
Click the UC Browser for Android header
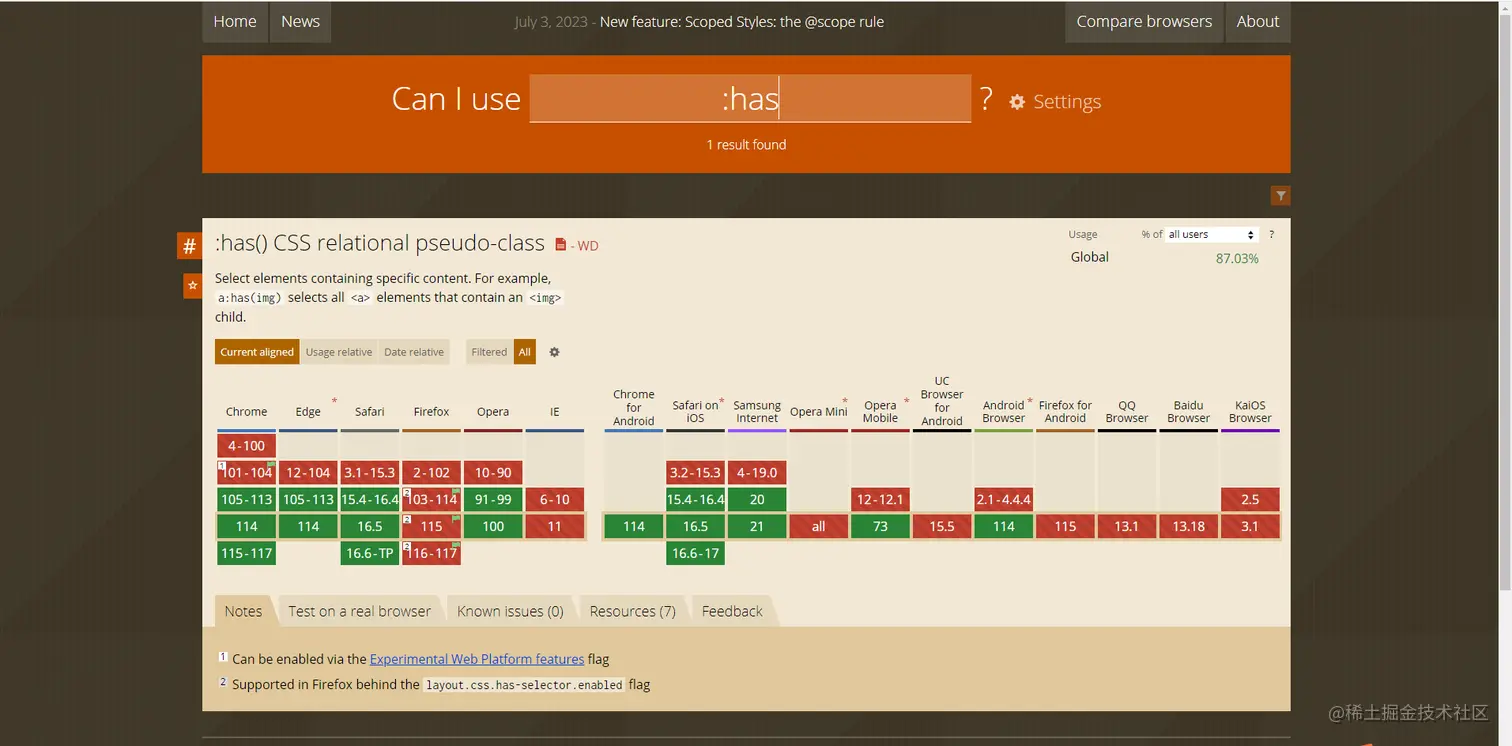[x=942, y=401]
